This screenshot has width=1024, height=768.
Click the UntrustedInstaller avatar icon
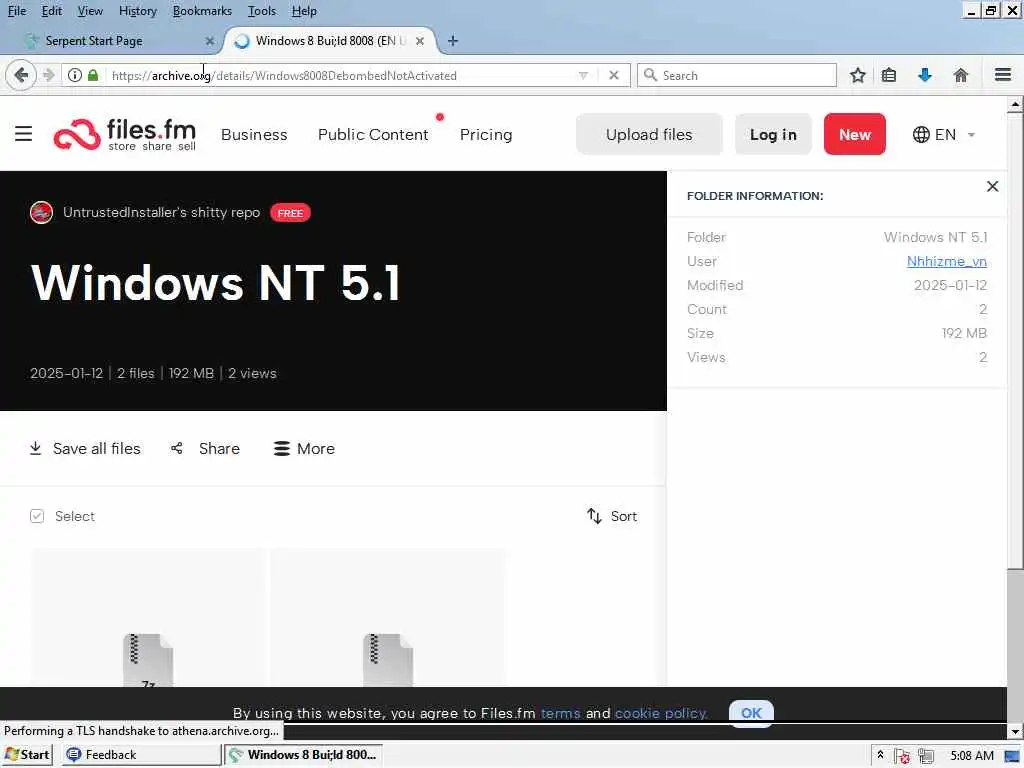41,212
